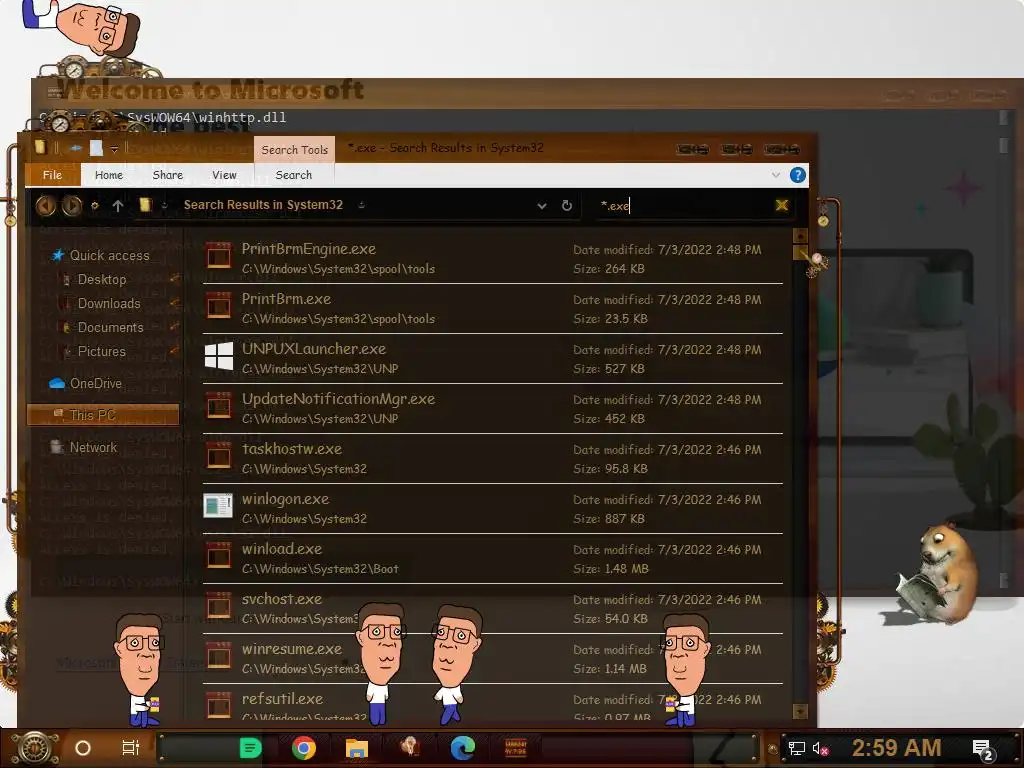Open the Action Center notifications icon
Viewport: 1024px width, 768px height.
pos(983,750)
